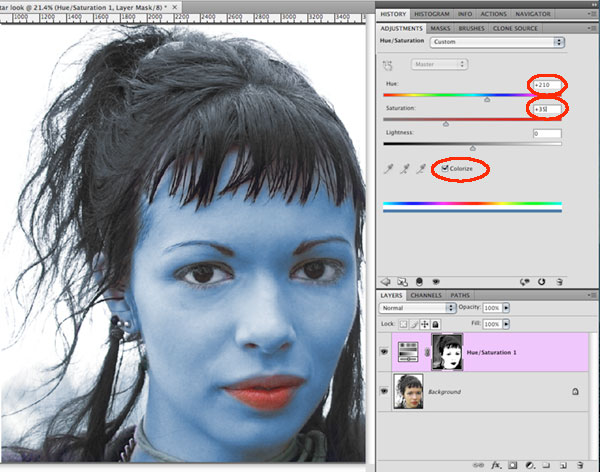Click the Hue slider handle

[487, 99]
